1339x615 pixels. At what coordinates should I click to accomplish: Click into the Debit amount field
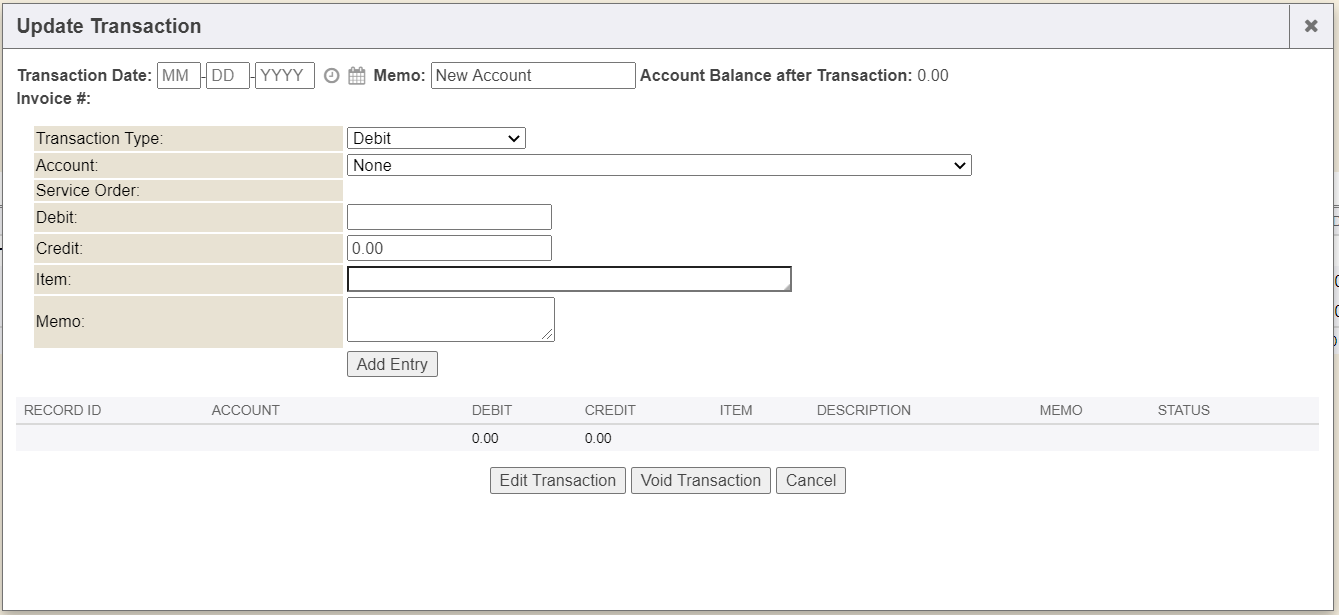tap(449, 217)
